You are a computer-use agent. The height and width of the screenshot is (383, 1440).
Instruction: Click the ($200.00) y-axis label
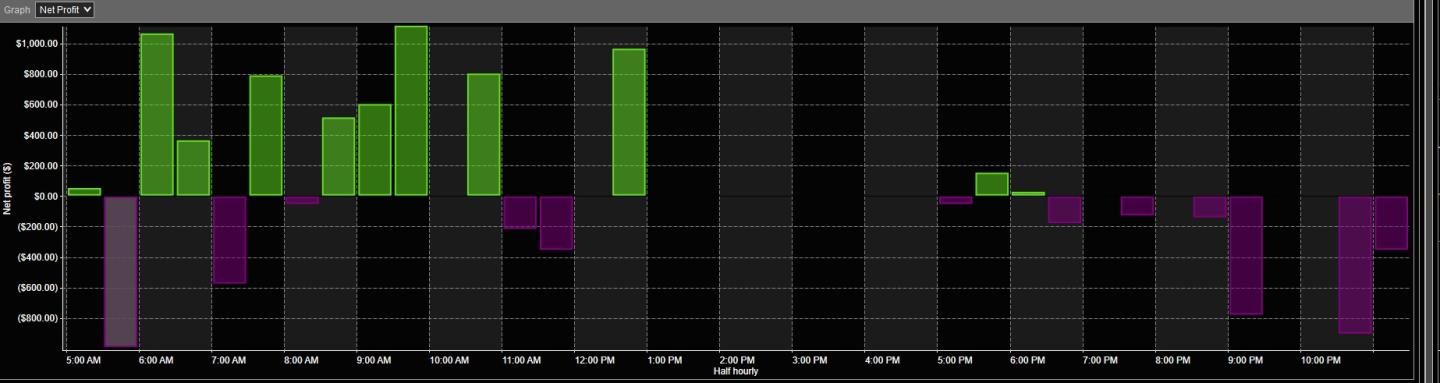39,227
